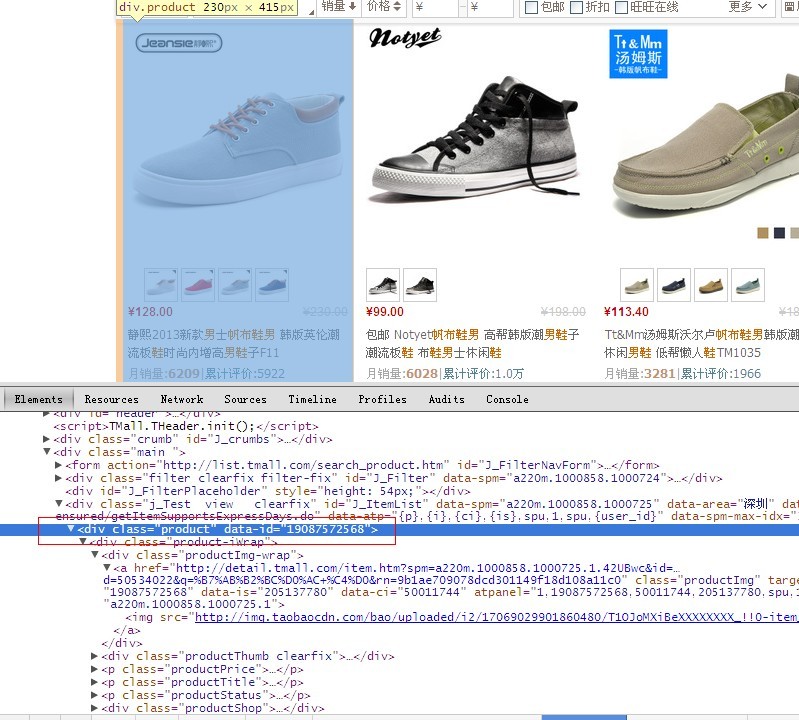Open the 包邮 Notyet帆布鞋男 product title link

(x=472, y=343)
